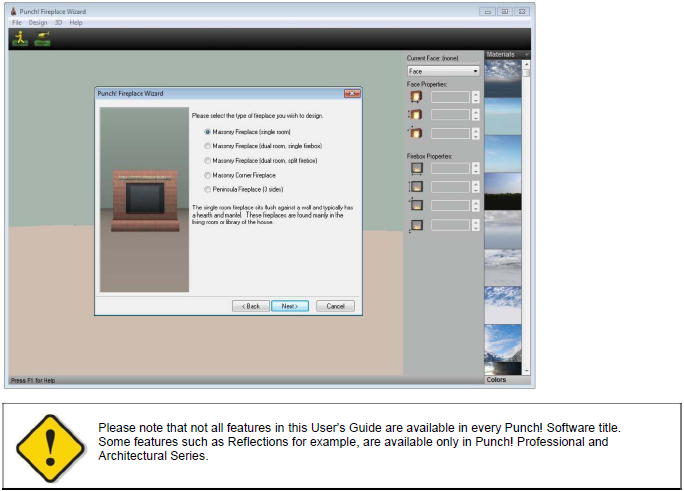Click the 'Current Face: (none)' label
This screenshot has width=684, height=491.
click(x=432, y=58)
